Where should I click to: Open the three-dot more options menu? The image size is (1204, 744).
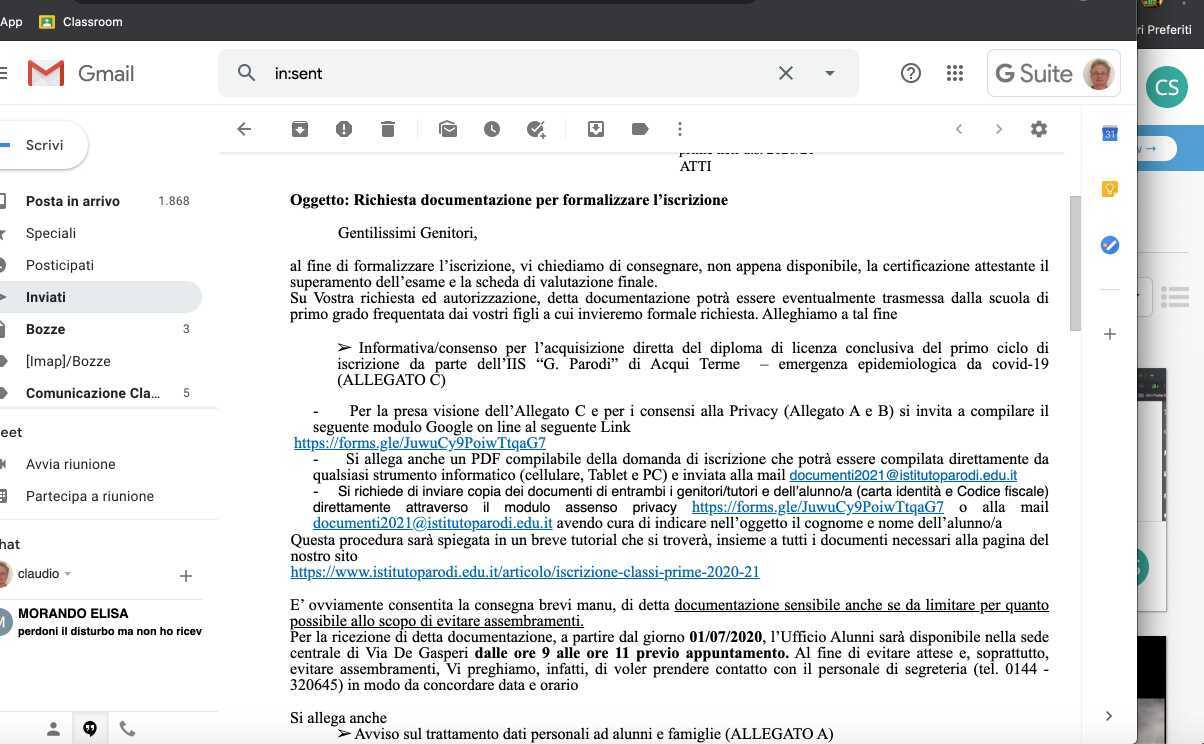pos(680,129)
